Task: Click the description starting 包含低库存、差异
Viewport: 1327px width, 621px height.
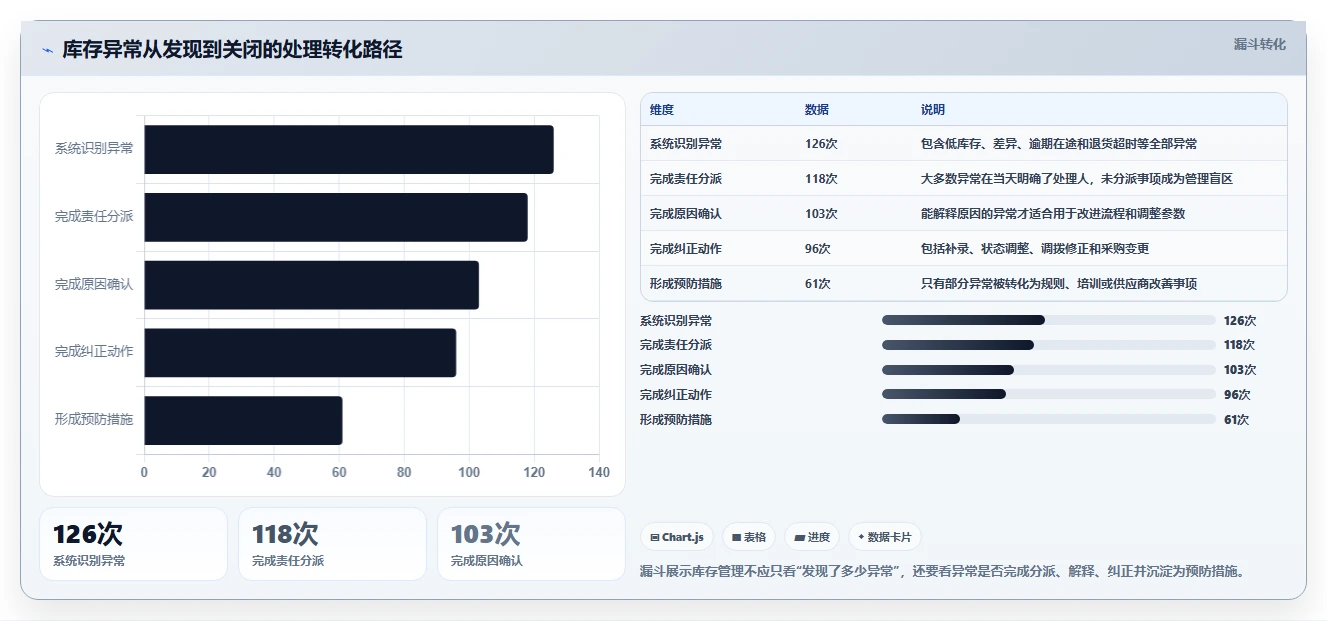Action: 1059,144
